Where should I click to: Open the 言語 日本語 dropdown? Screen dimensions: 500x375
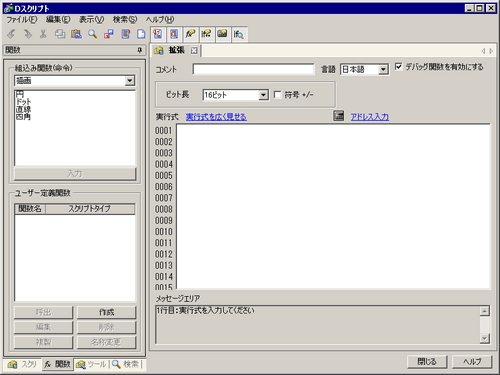coord(383,69)
